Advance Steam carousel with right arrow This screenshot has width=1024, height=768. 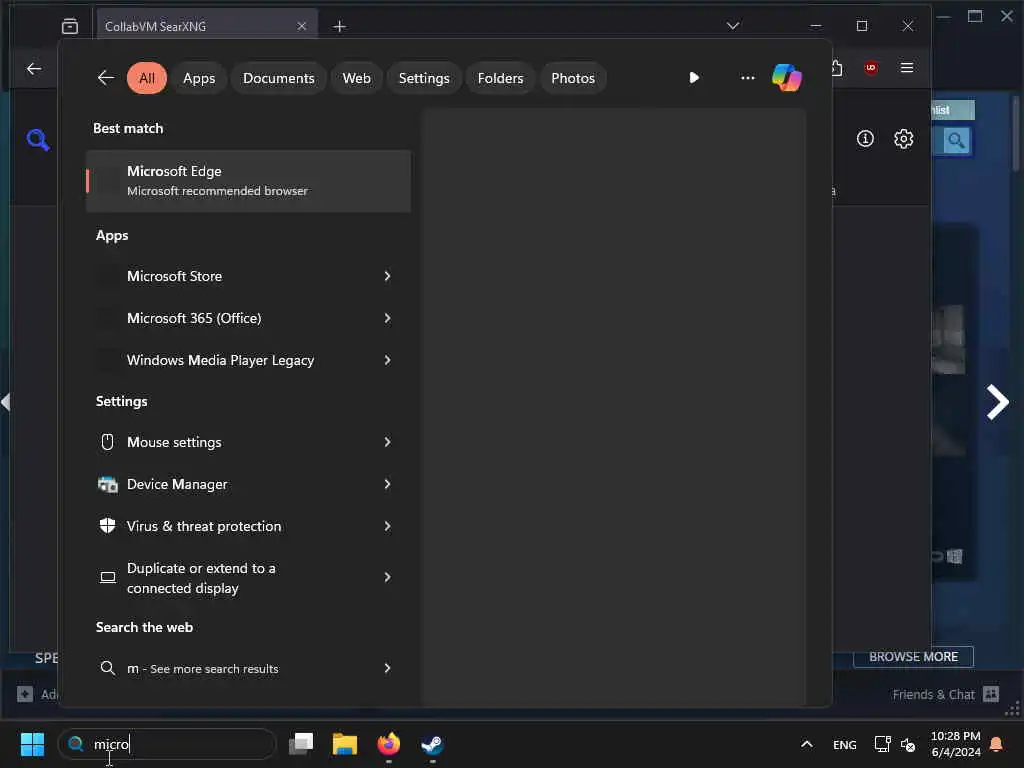tap(997, 402)
